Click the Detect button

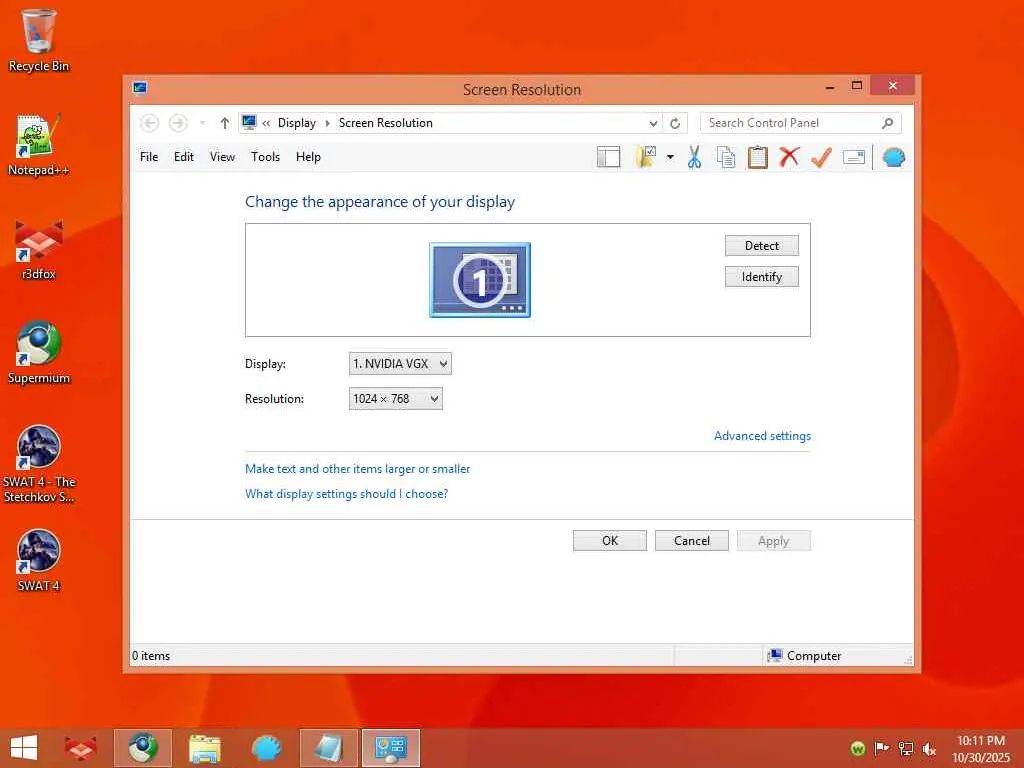[x=761, y=246]
